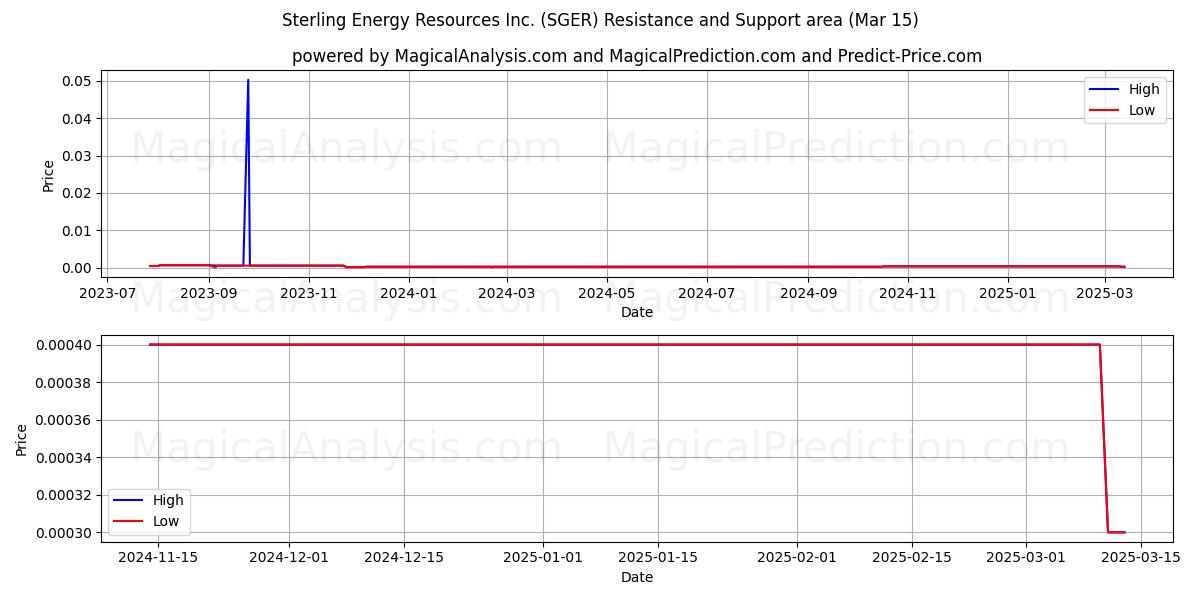Click 'Low' in the bottom chart legend
The height and width of the screenshot is (600, 1200).
click(166, 521)
